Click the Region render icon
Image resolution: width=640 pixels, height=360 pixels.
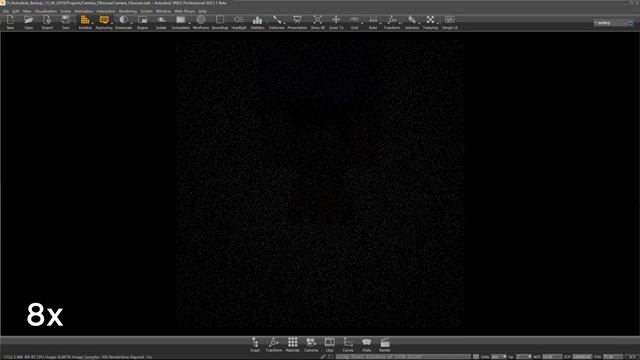tap(142, 22)
